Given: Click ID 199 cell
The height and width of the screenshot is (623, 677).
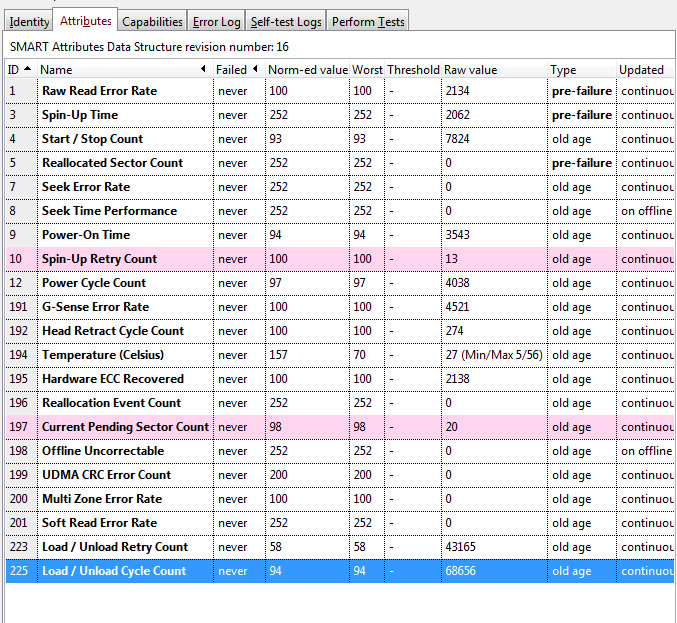Looking at the screenshot, I should (19, 475).
